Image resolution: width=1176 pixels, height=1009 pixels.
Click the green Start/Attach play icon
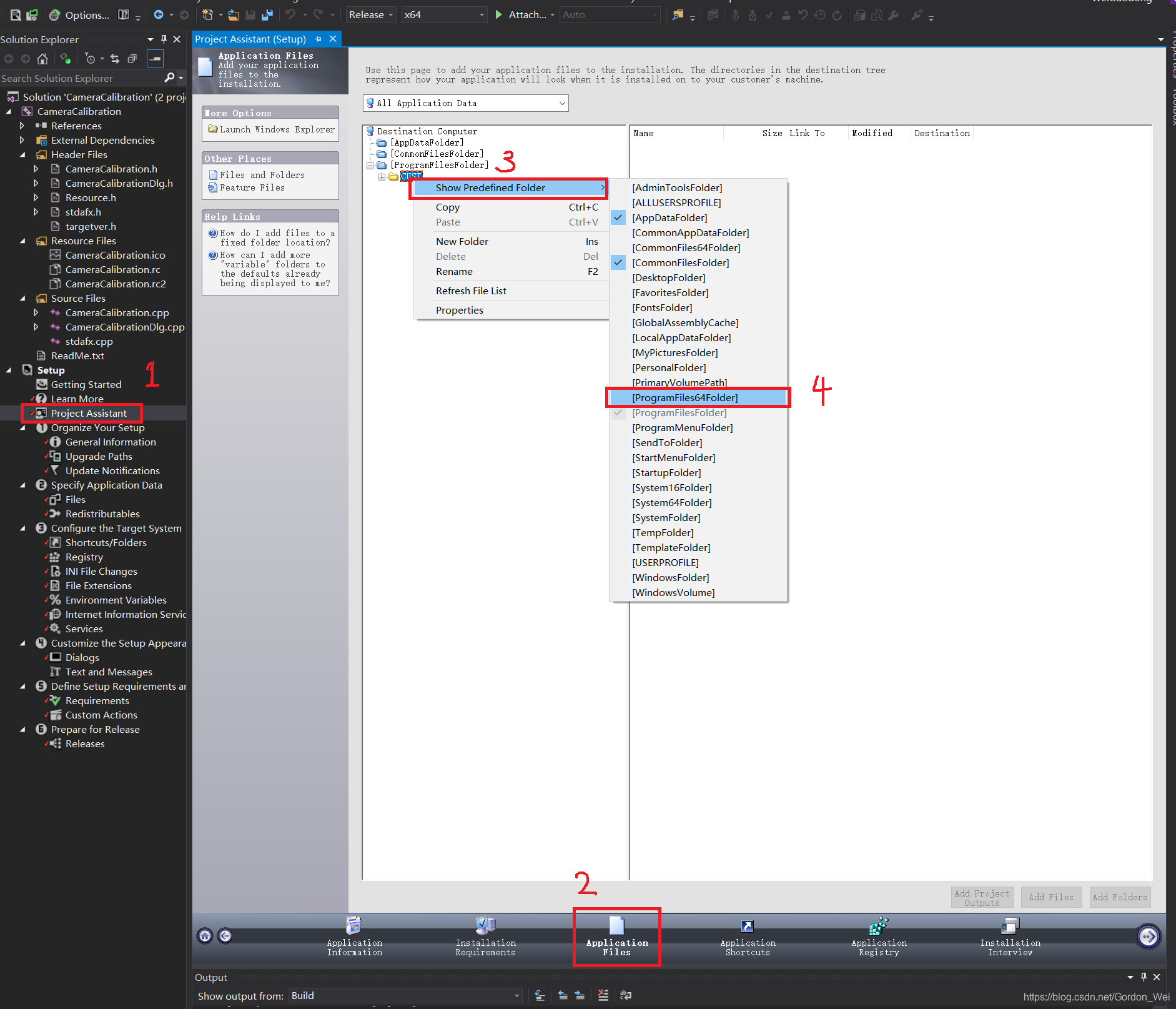(499, 14)
